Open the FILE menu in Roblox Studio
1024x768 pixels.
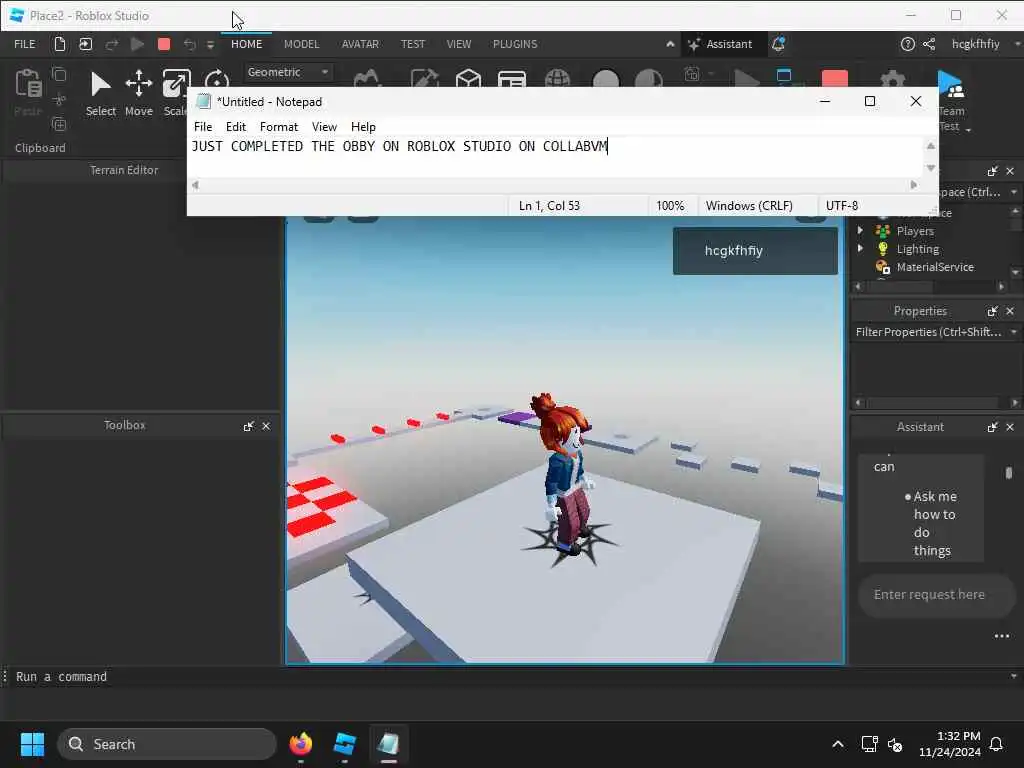pyautogui.click(x=25, y=44)
